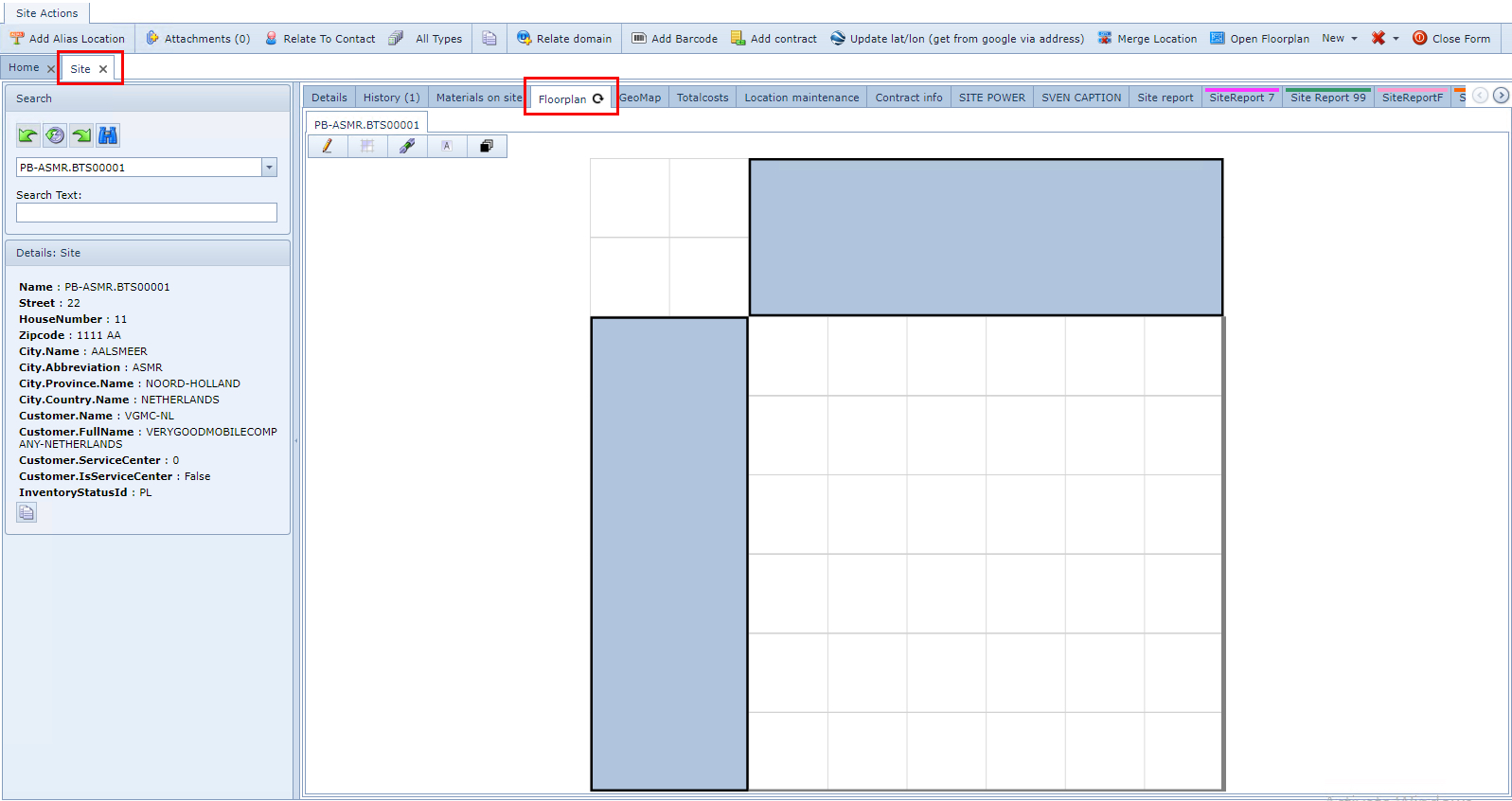The image size is (1512, 801).
Task: Click the binoculars search icon
Action: click(x=108, y=135)
